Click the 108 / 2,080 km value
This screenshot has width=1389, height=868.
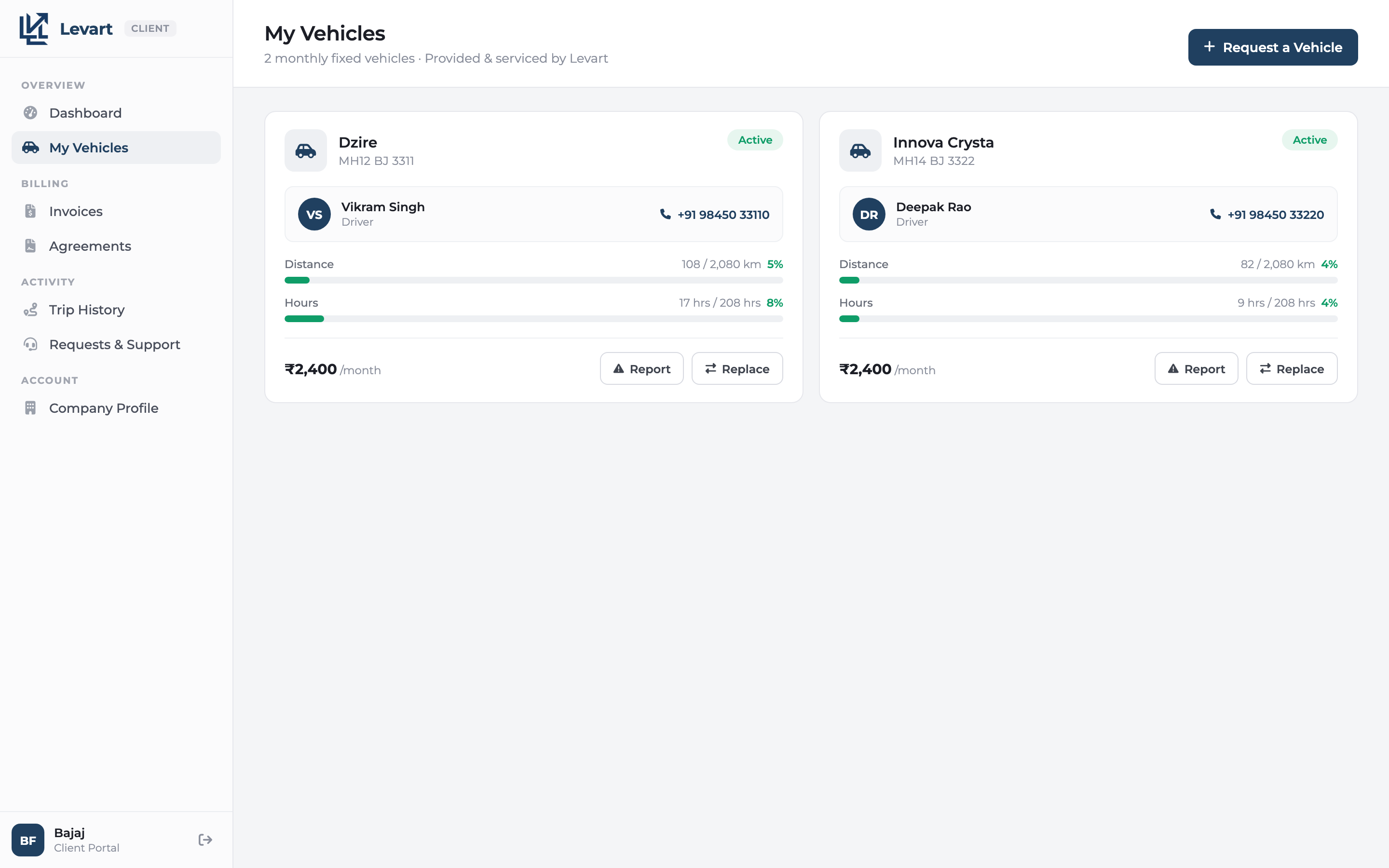[x=721, y=264]
